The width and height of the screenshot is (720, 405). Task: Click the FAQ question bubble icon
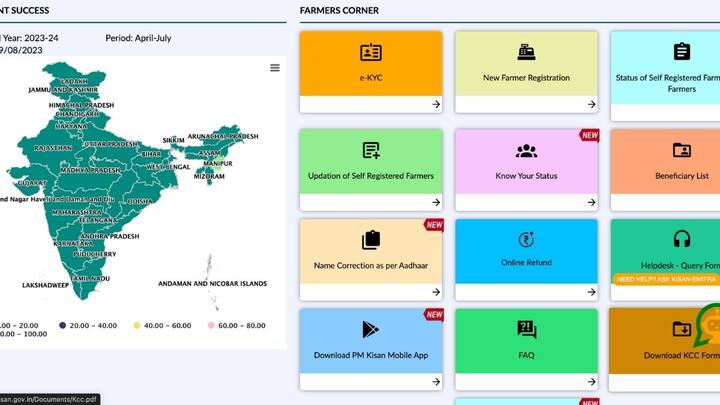tap(526, 329)
